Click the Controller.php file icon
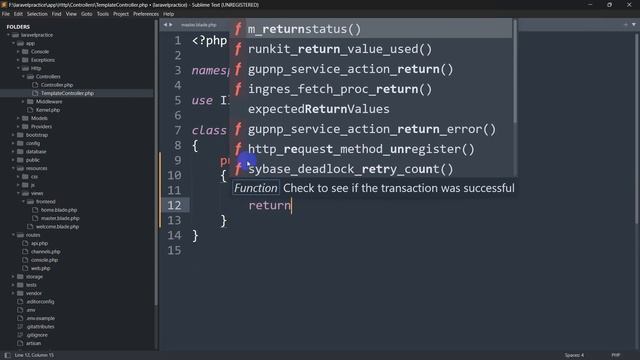This screenshot has height=360, width=640. (x=35, y=85)
